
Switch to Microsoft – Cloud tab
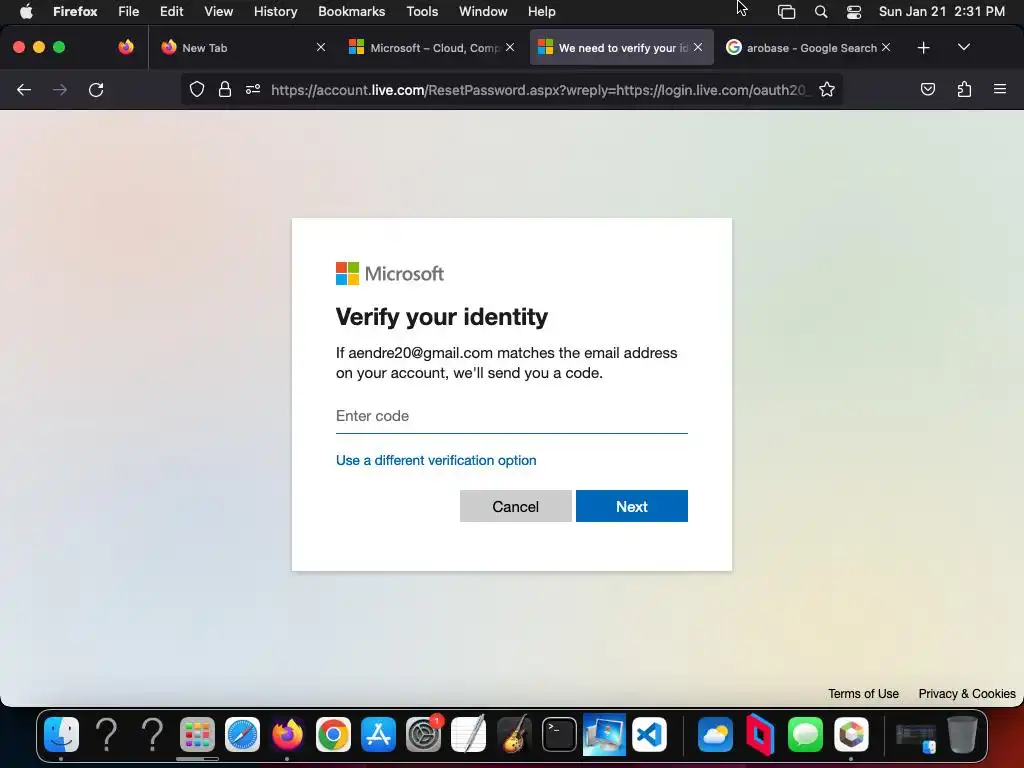(x=431, y=48)
